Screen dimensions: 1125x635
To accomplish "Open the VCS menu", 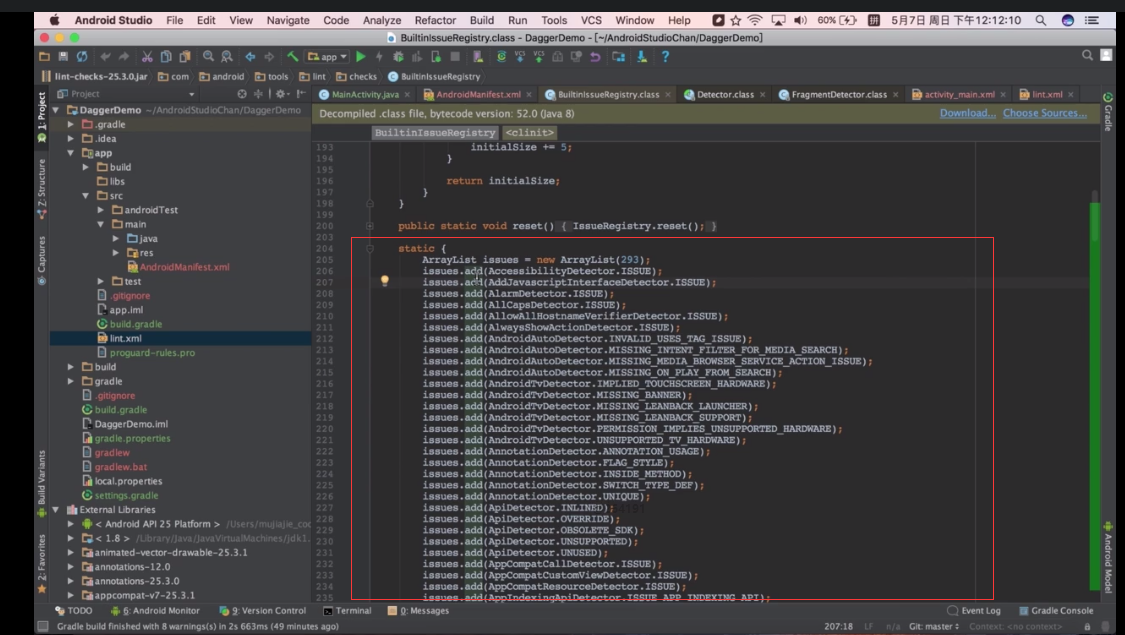I will point(591,20).
